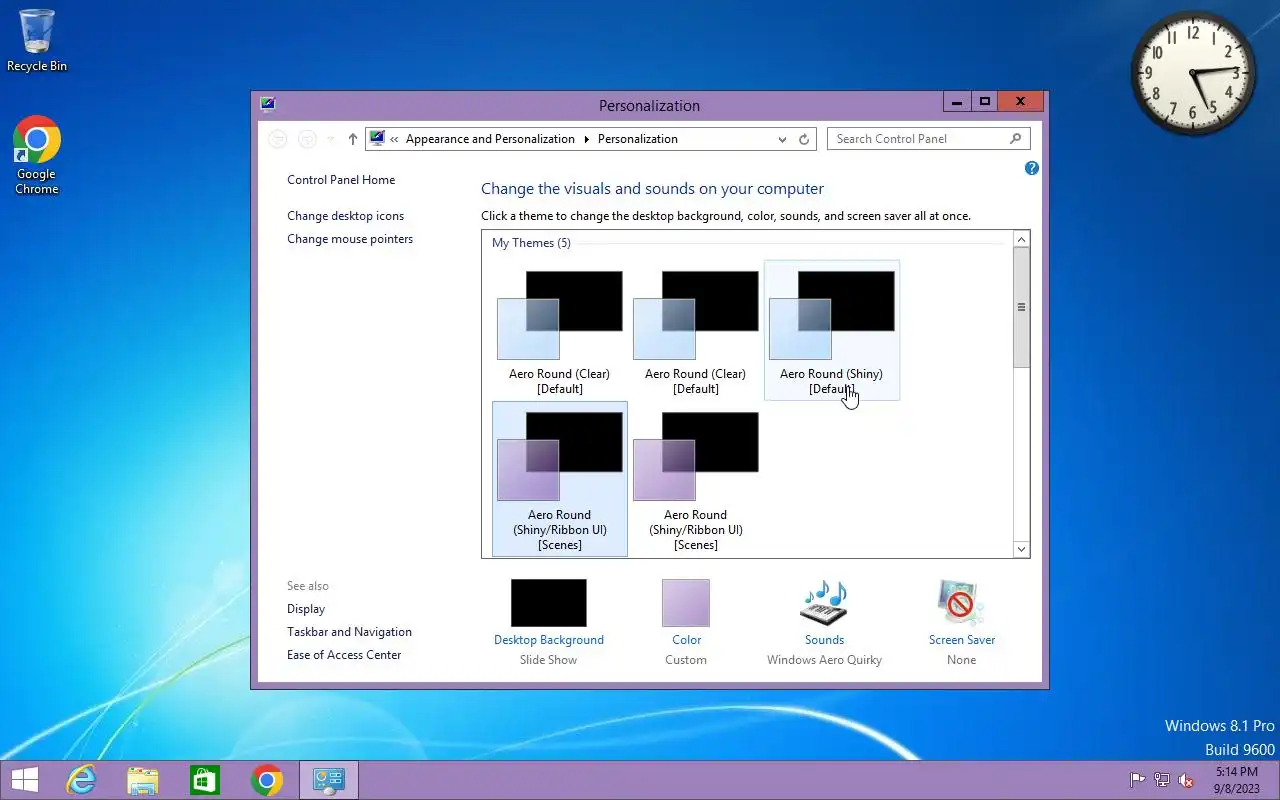Launch Chrome from the taskbar

coord(267,780)
